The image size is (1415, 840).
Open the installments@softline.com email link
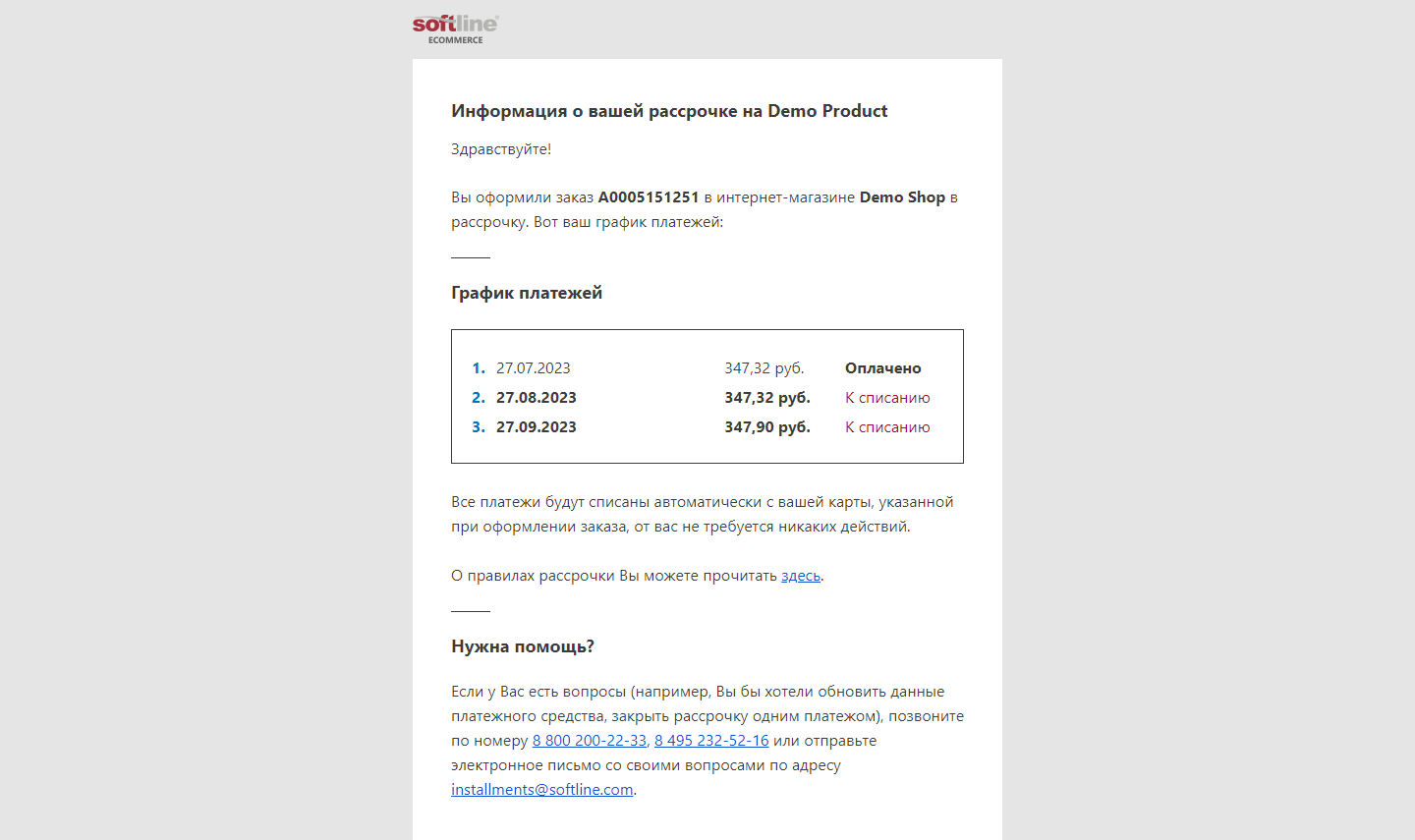tap(541, 790)
